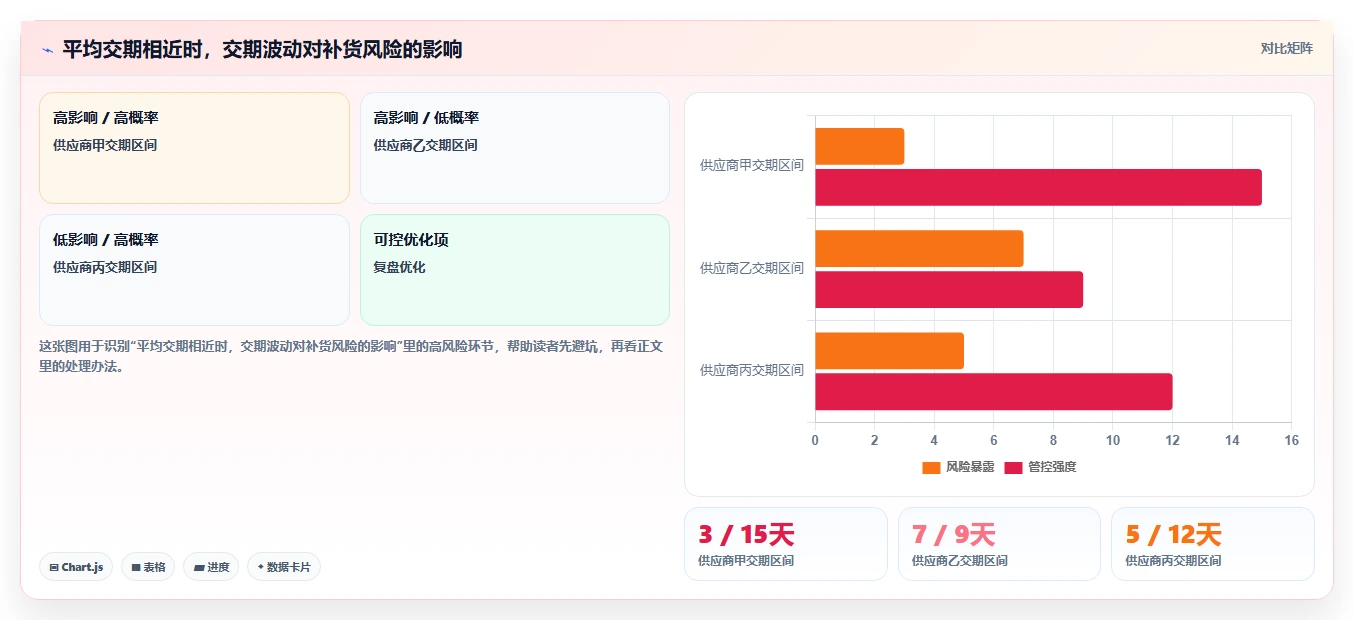Select the 高影响 / 高概率 matrix card
Screen dimensions: 1354x620
point(194,148)
